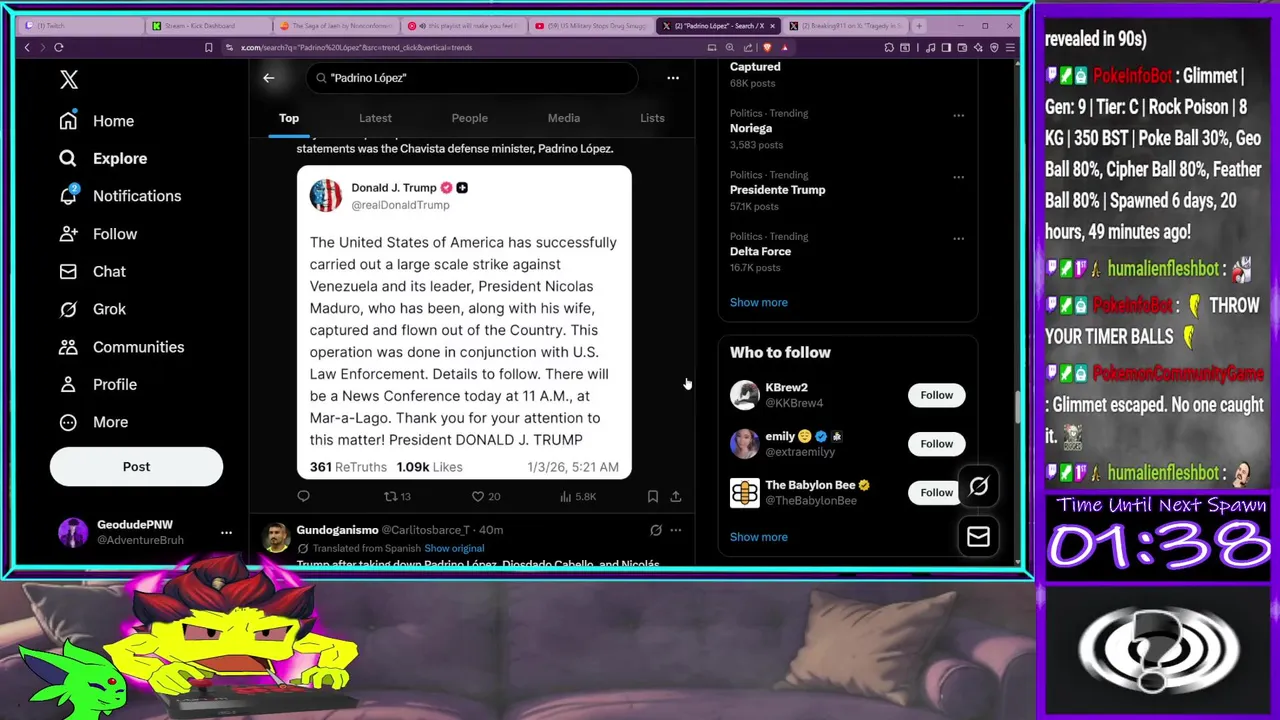Image resolution: width=1280 pixels, height=720 pixels.
Task: Switch to the People tab
Action: point(469,118)
